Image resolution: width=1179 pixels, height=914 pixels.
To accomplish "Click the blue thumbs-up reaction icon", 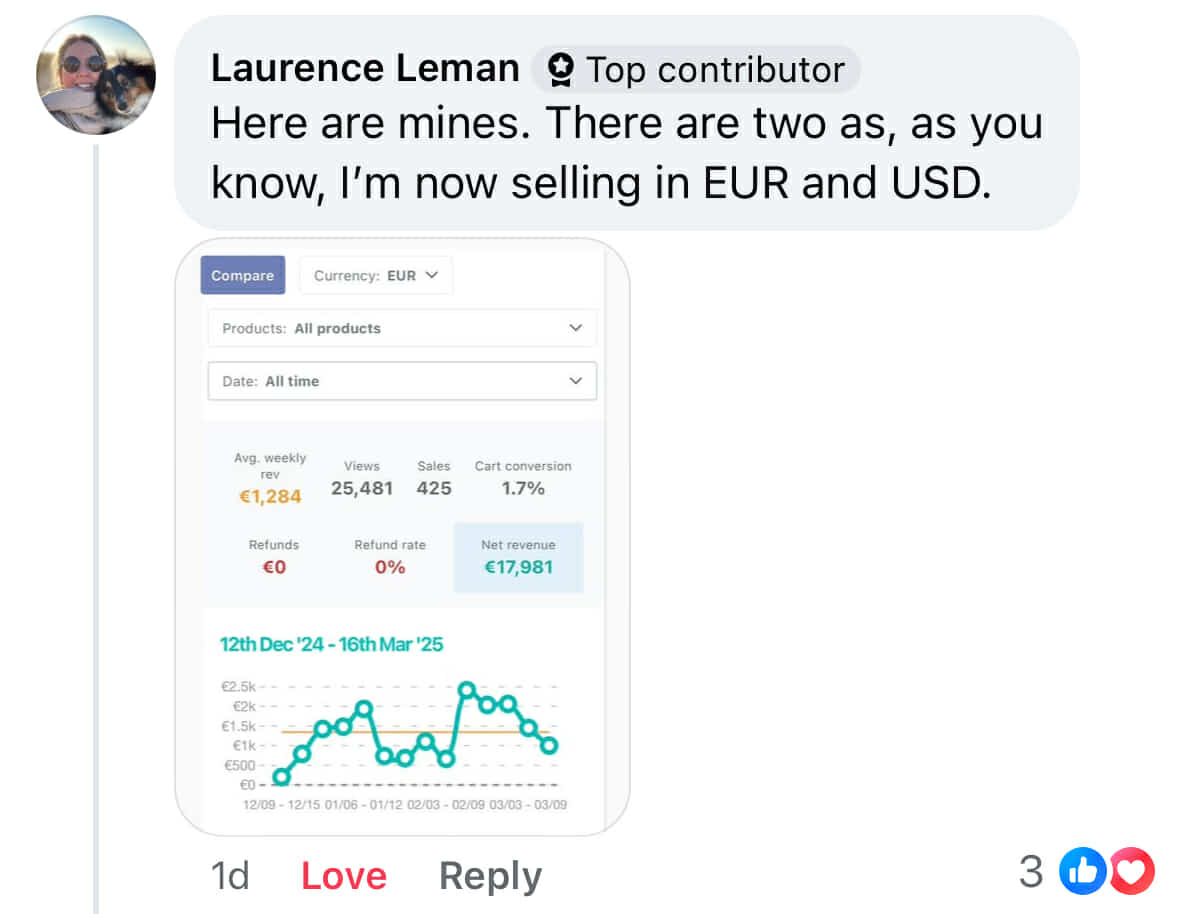I will click(1079, 872).
